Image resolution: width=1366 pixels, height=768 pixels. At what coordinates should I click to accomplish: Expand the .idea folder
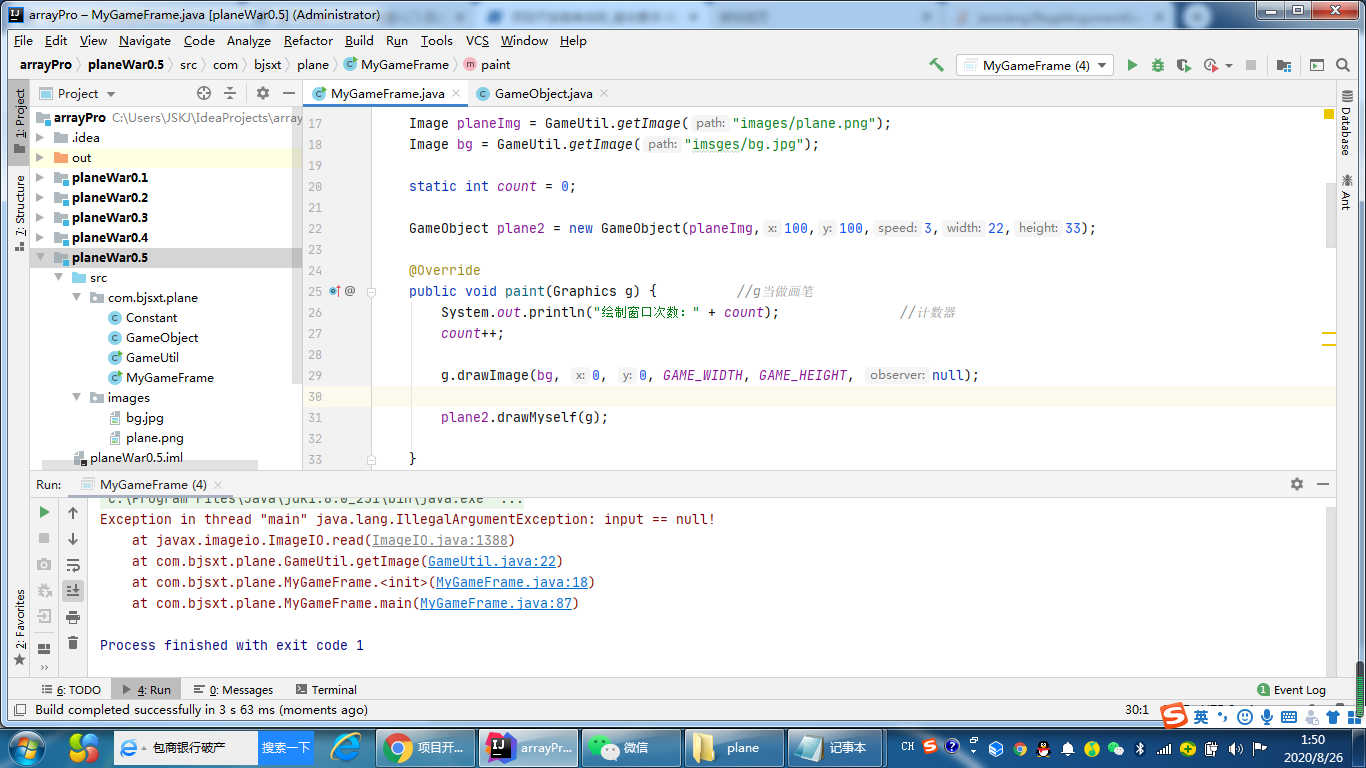pos(40,138)
